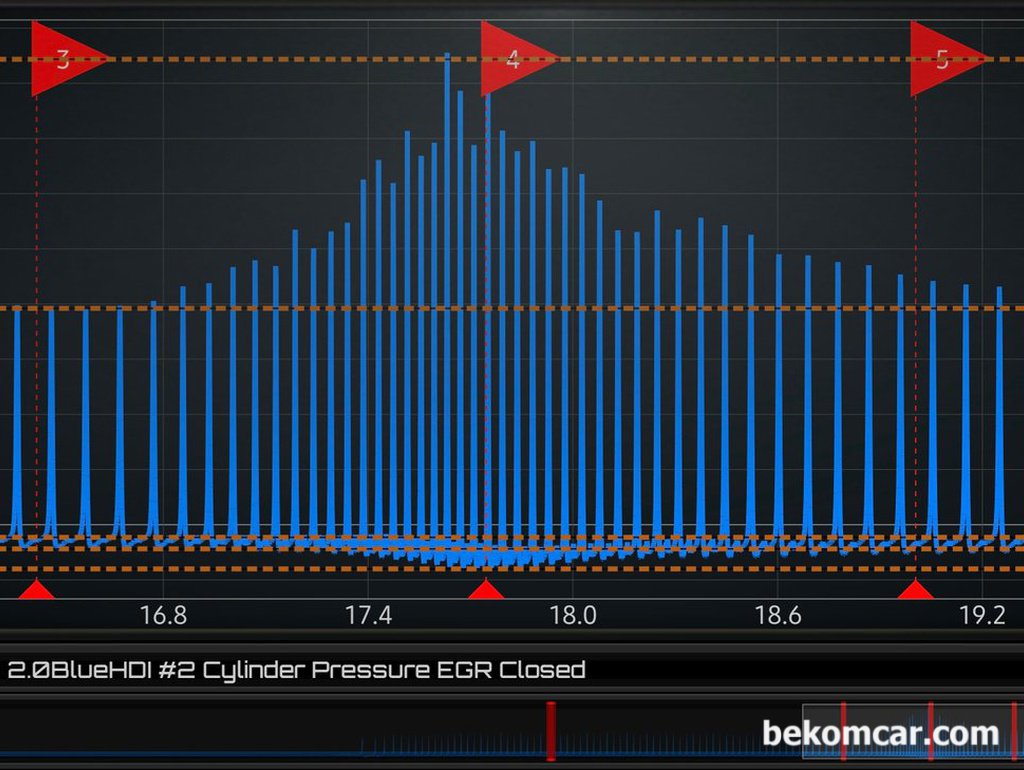Click the 17.4 time axis label

click(x=368, y=615)
